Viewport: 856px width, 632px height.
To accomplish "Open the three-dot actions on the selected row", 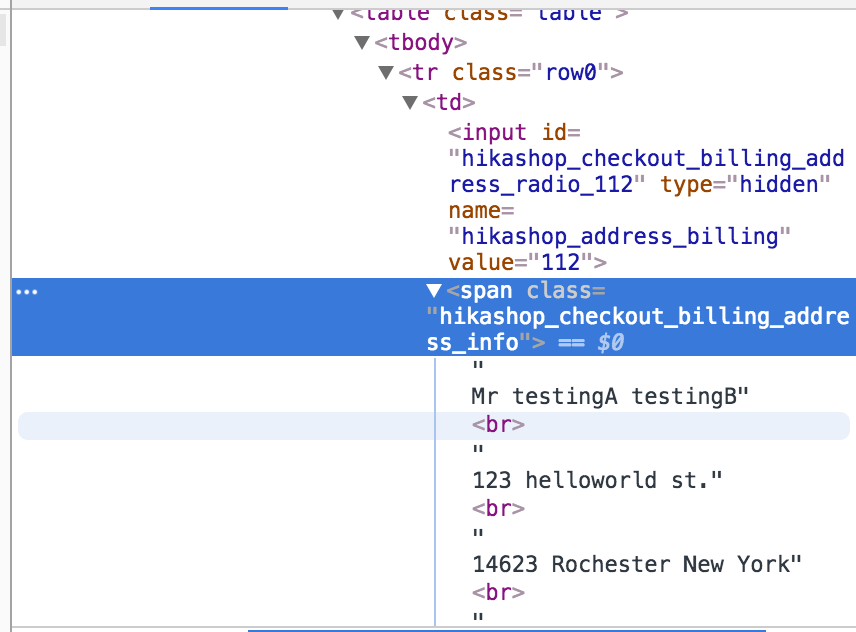I will (27, 292).
